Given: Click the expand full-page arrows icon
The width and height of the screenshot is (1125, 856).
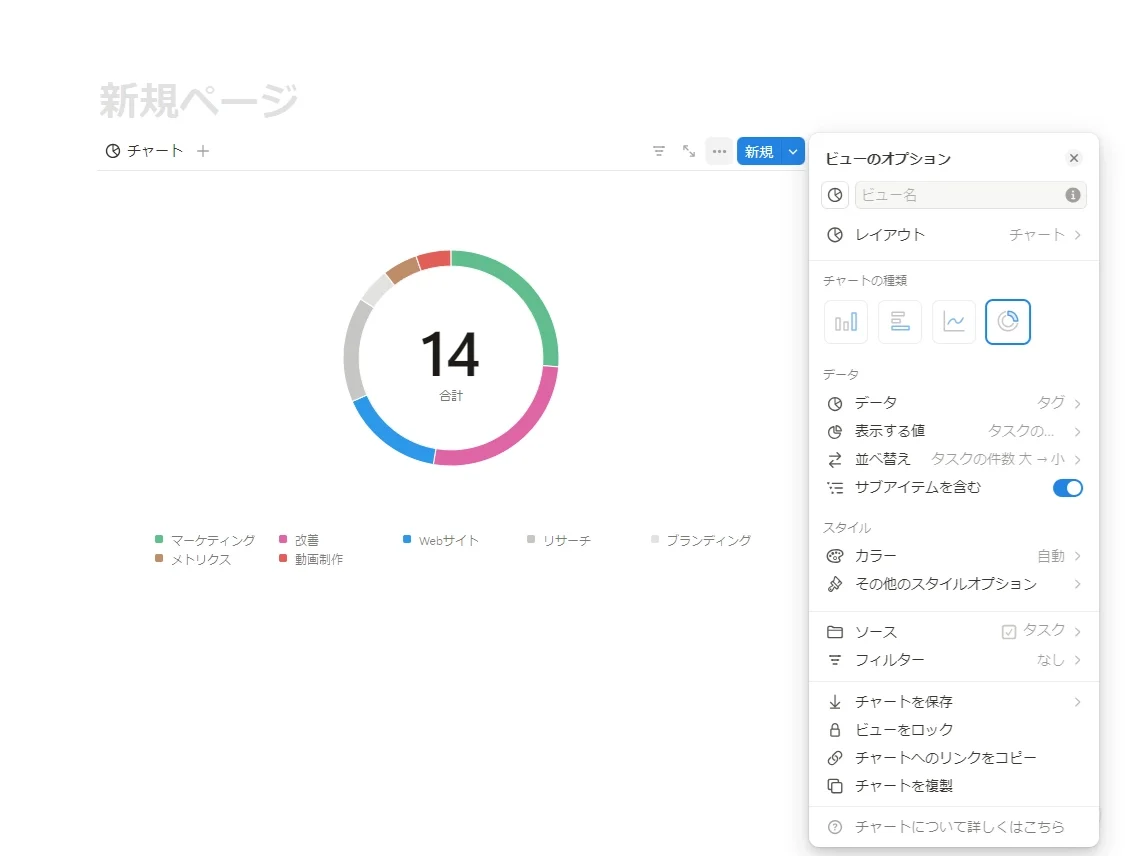Looking at the screenshot, I should (689, 151).
